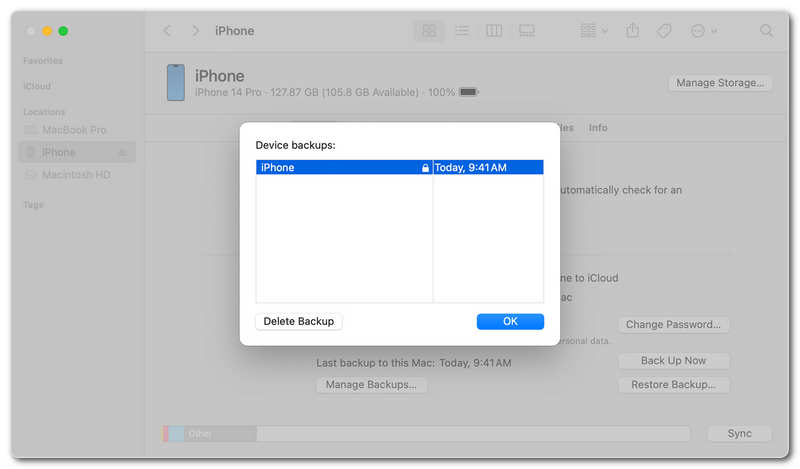Go back with the Finder back arrow

(167, 31)
